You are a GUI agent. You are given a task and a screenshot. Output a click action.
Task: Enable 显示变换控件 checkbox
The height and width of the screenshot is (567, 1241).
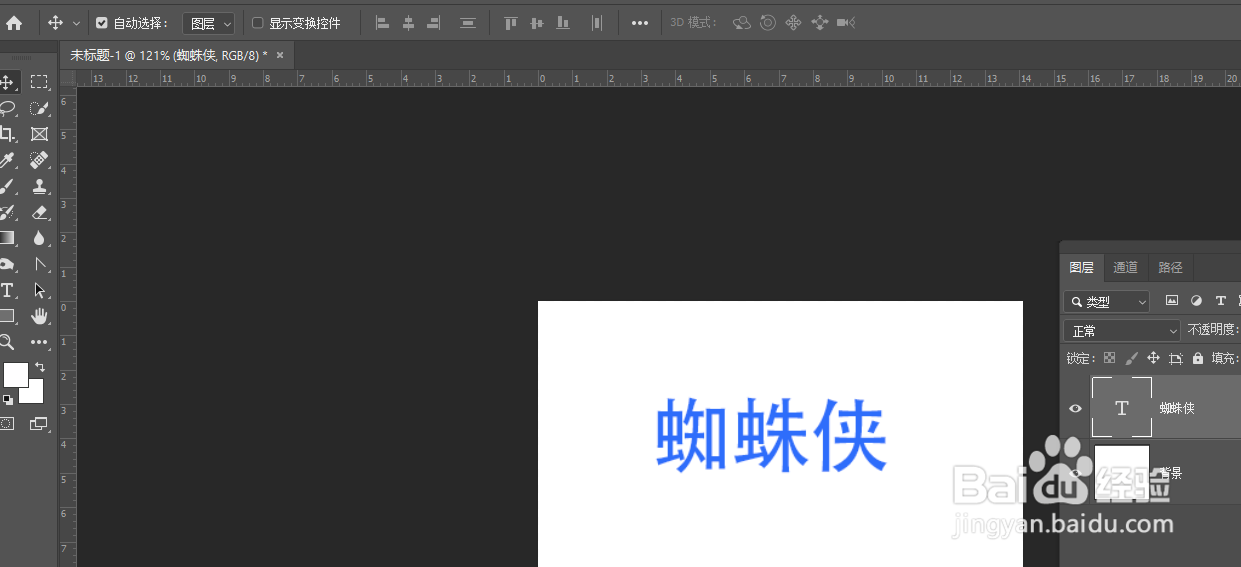pyautogui.click(x=257, y=23)
